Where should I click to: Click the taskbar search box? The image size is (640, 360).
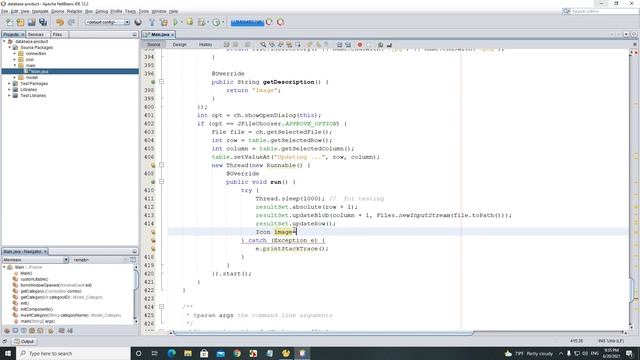73,353
